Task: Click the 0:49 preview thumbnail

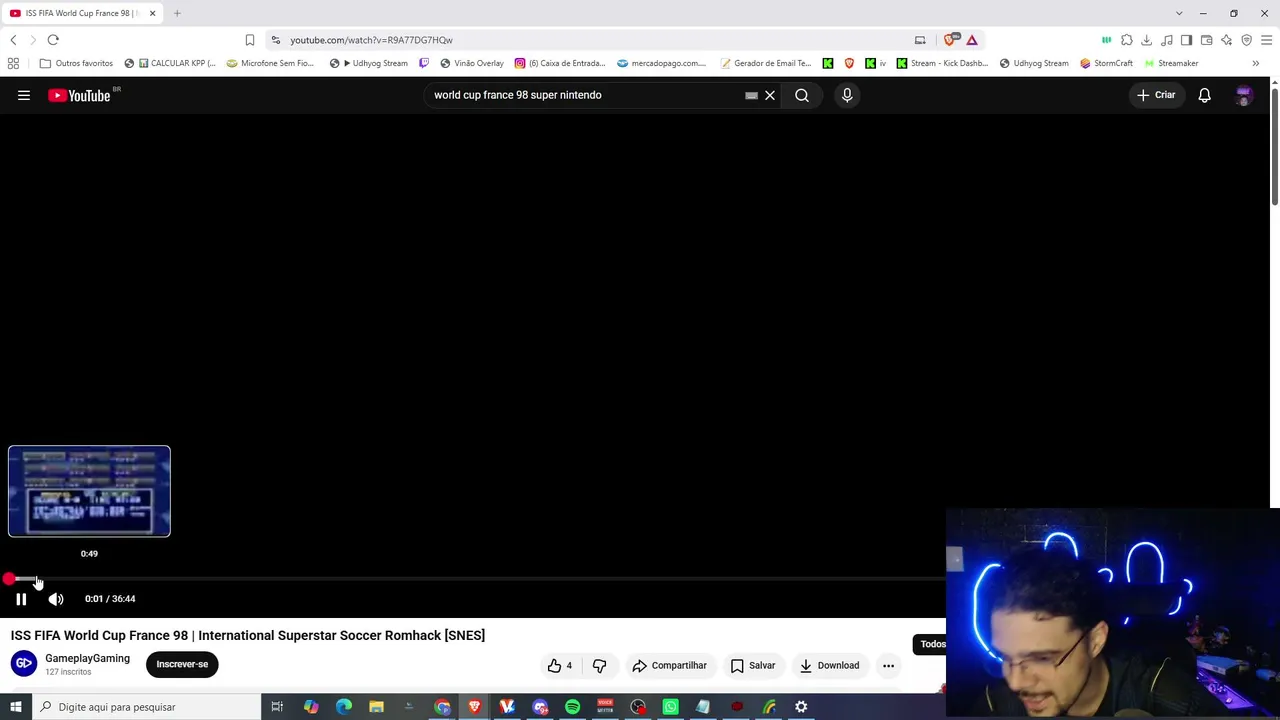Action: point(89,491)
